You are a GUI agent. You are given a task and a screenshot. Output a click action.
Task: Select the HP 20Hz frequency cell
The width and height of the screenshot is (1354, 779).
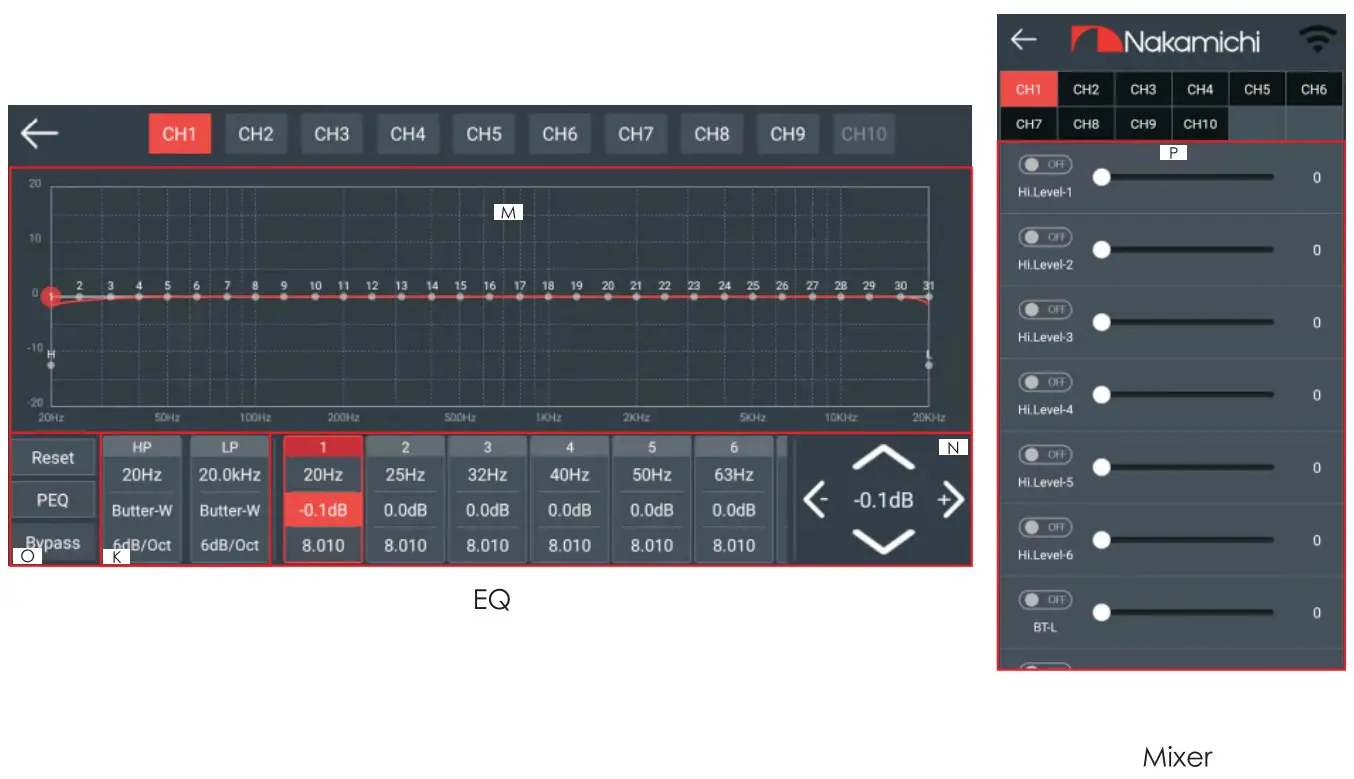[x=142, y=475]
